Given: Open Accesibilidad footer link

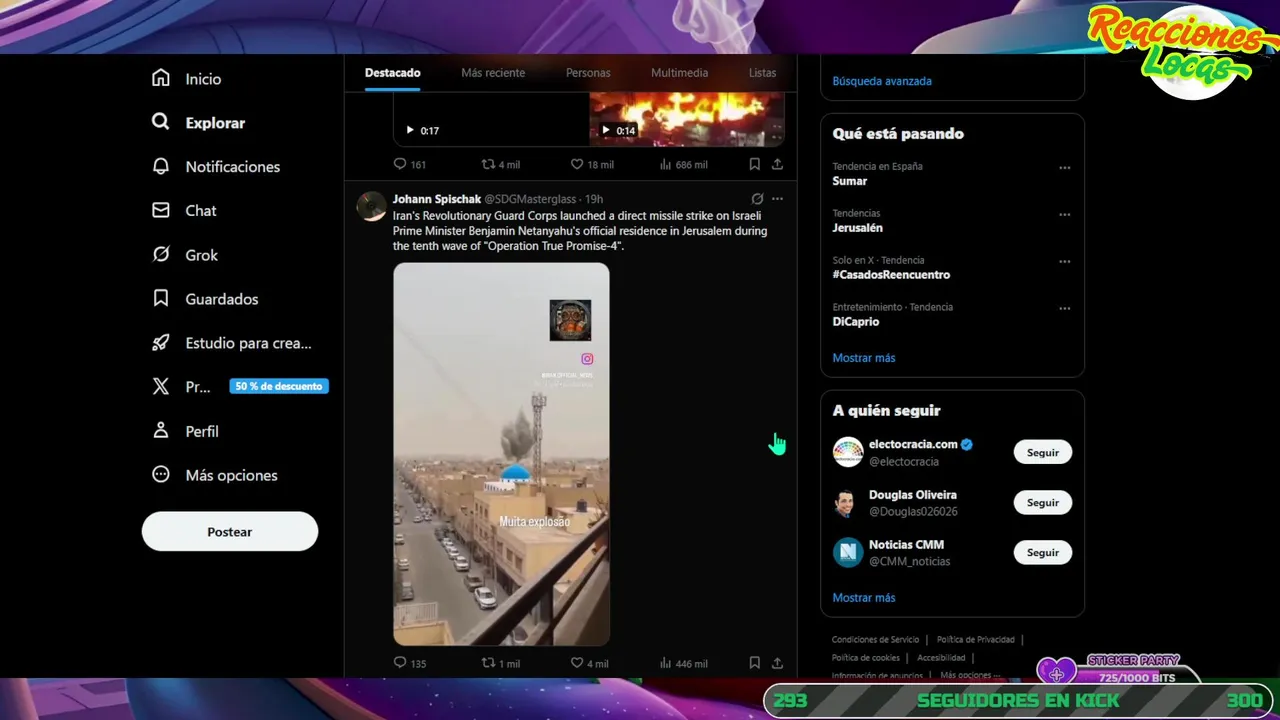Looking at the screenshot, I should 941,658.
